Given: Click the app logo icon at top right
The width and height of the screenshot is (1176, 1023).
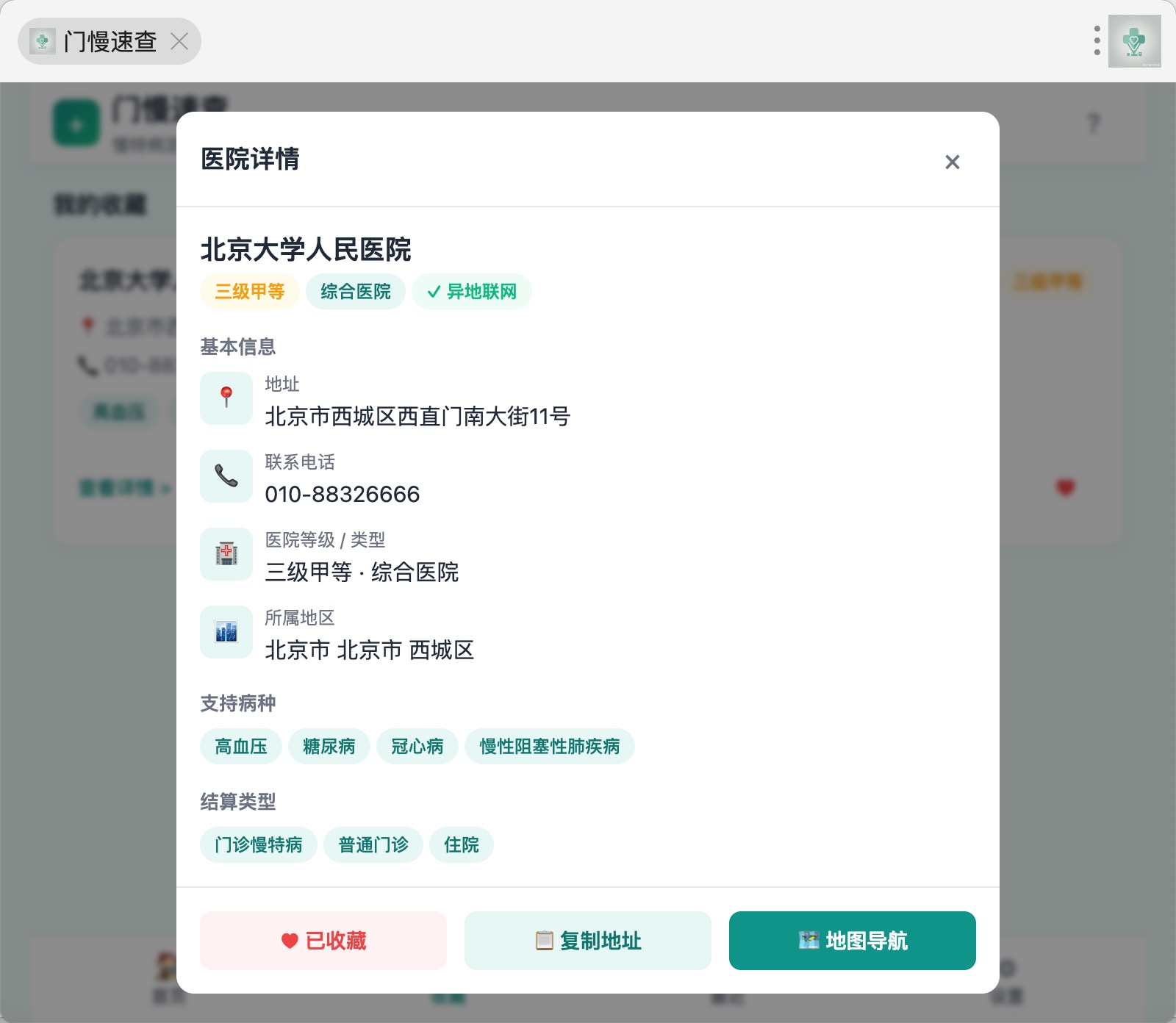Looking at the screenshot, I should 1135,41.
